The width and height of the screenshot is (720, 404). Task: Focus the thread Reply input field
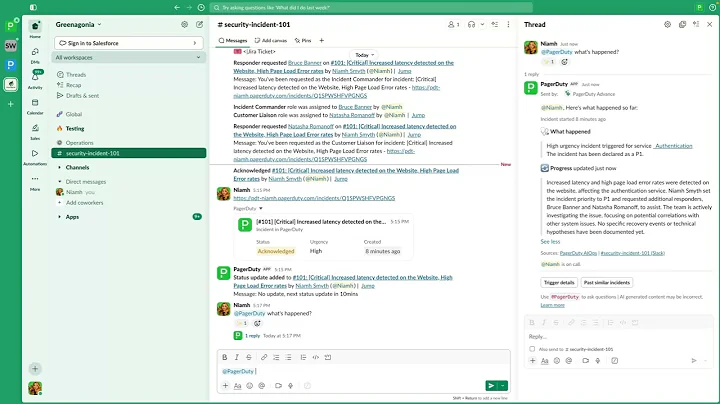(x=619, y=337)
